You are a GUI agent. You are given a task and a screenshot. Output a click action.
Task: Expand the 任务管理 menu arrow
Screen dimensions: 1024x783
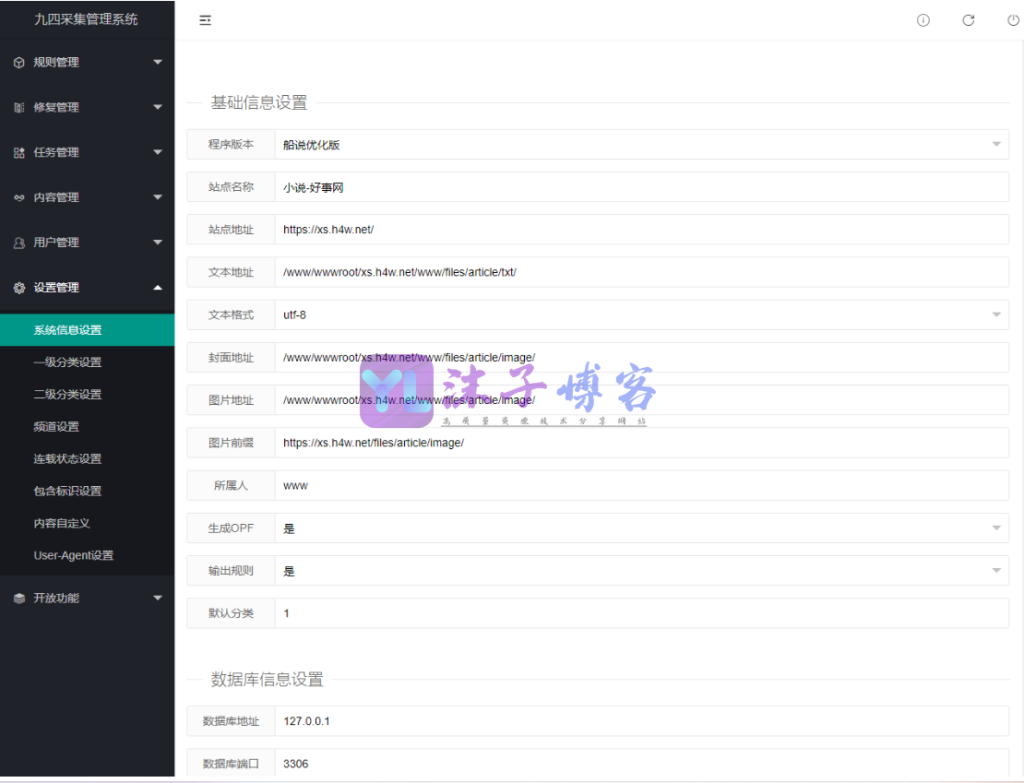[x=157, y=152]
